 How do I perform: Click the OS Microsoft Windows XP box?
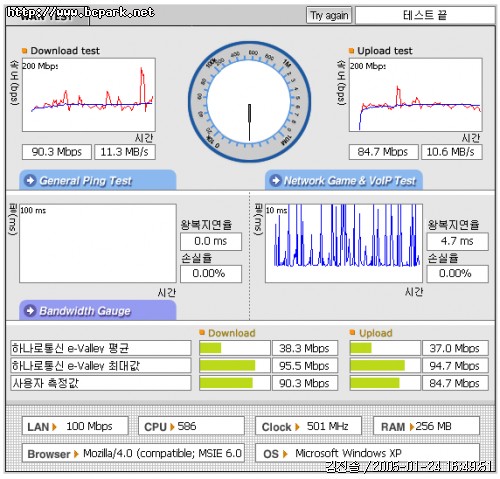(367, 453)
